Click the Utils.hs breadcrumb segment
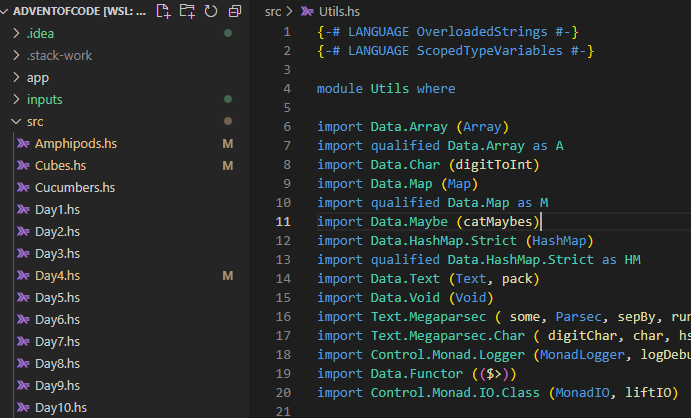 point(339,11)
